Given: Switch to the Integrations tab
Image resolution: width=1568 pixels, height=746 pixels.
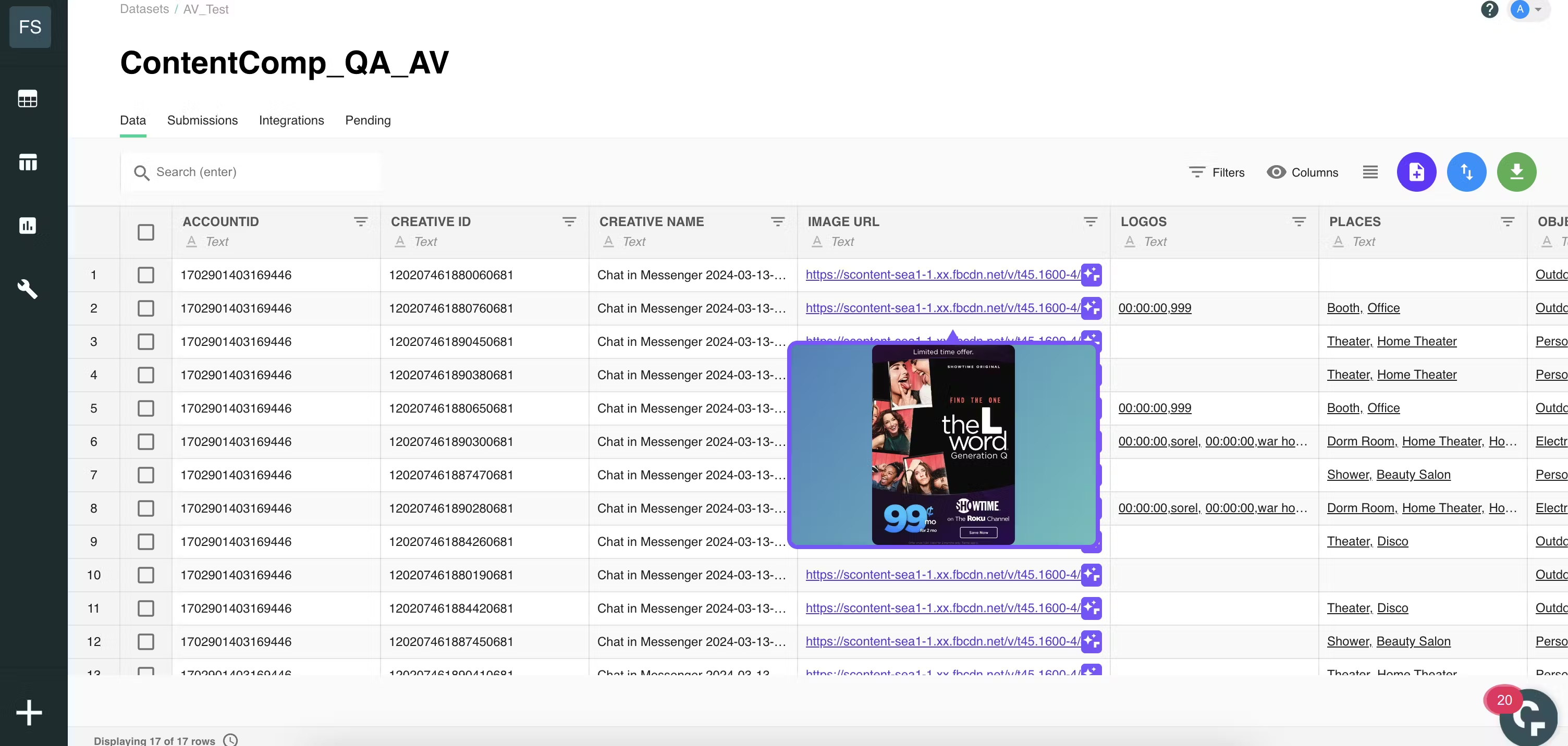Looking at the screenshot, I should click(291, 120).
